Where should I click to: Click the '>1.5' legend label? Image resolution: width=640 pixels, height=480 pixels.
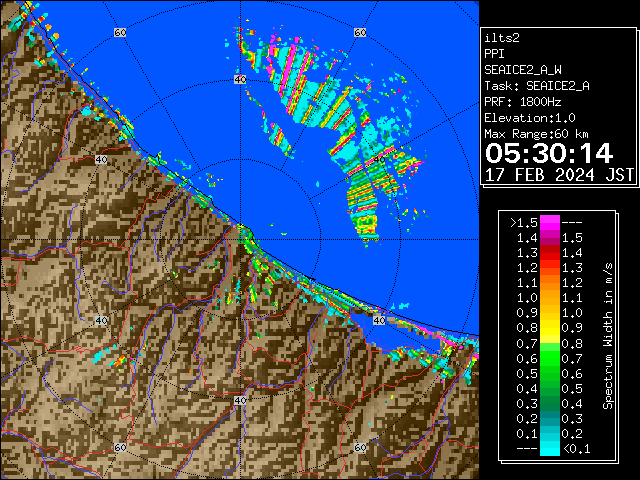tap(524, 223)
